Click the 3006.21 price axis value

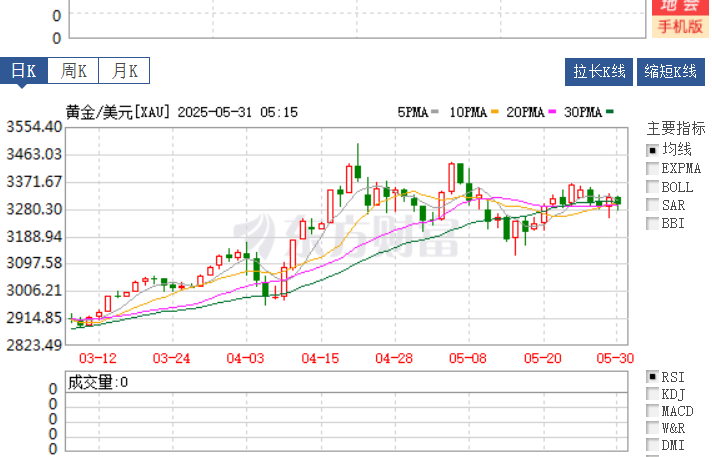[x=34, y=290]
